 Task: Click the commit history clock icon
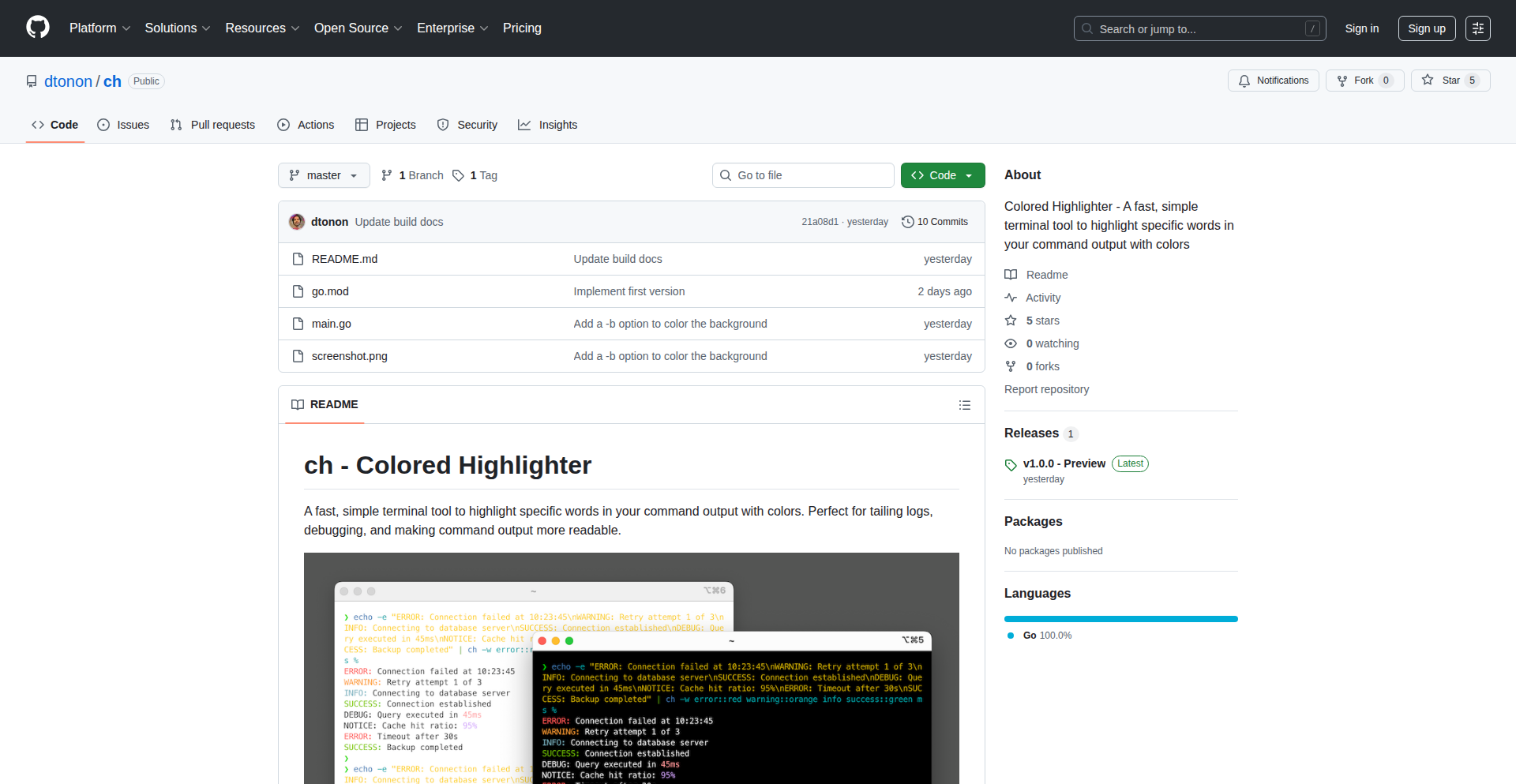pos(907,222)
